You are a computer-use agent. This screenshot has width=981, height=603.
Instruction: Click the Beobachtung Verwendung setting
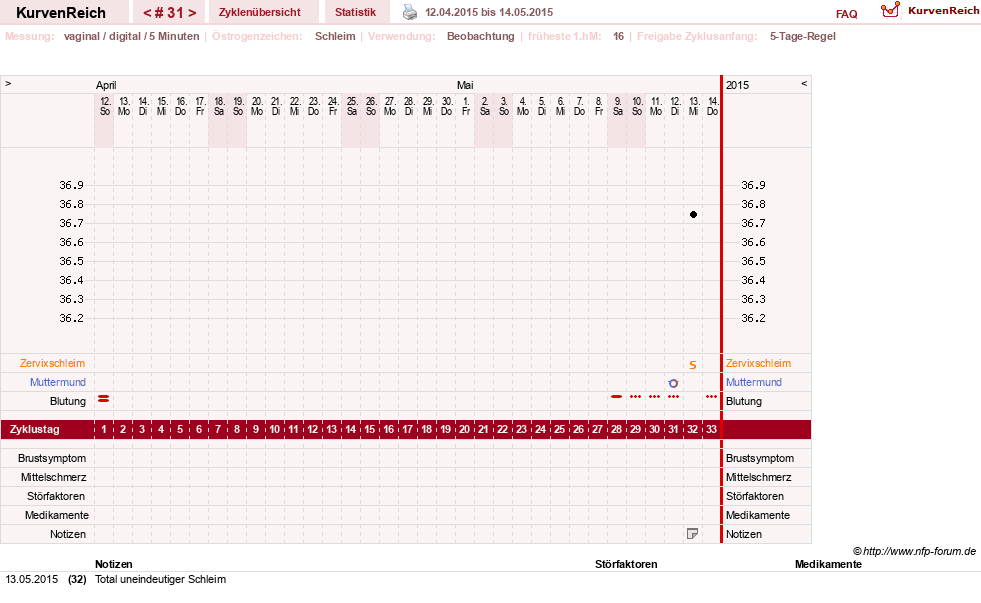(480, 36)
